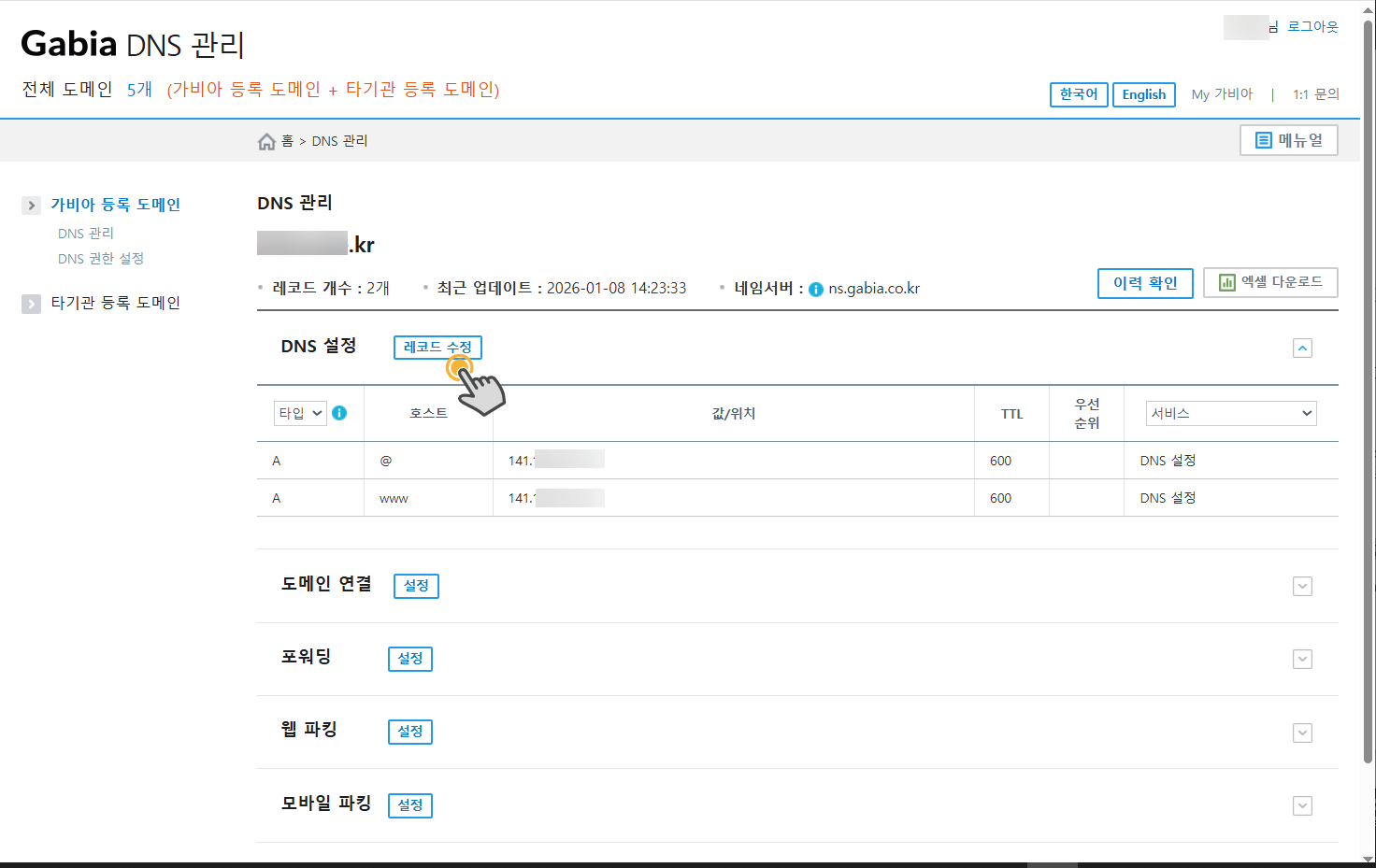Click 설정 button for 포워딩
The height and width of the screenshot is (868, 1376).
pos(410,659)
